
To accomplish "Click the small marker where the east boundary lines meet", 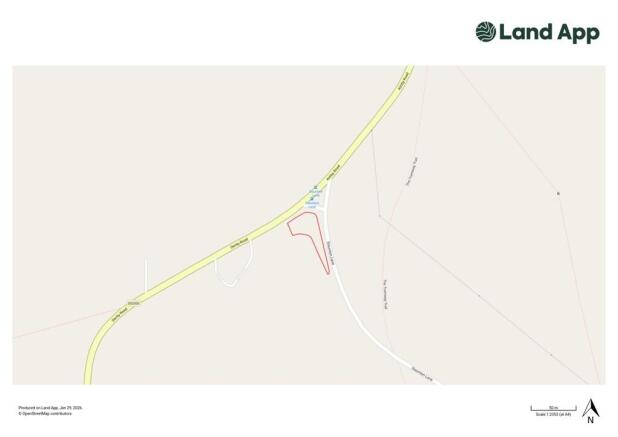I will click(558, 193).
